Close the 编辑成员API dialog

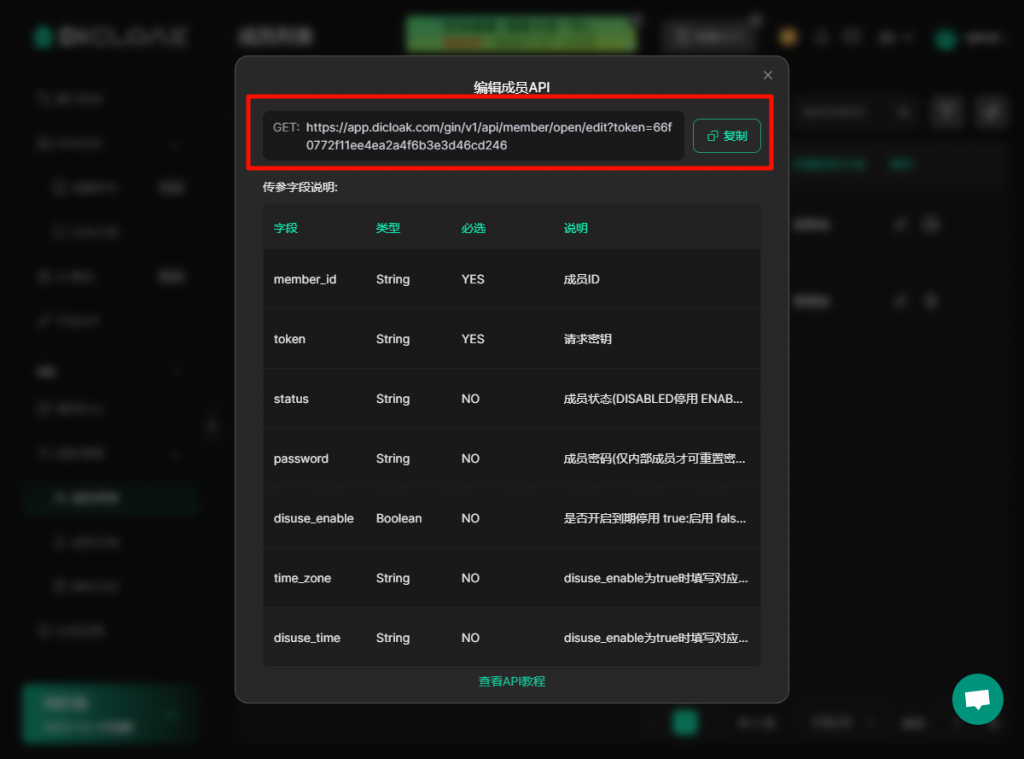pyautogui.click(x=768, y=75)
